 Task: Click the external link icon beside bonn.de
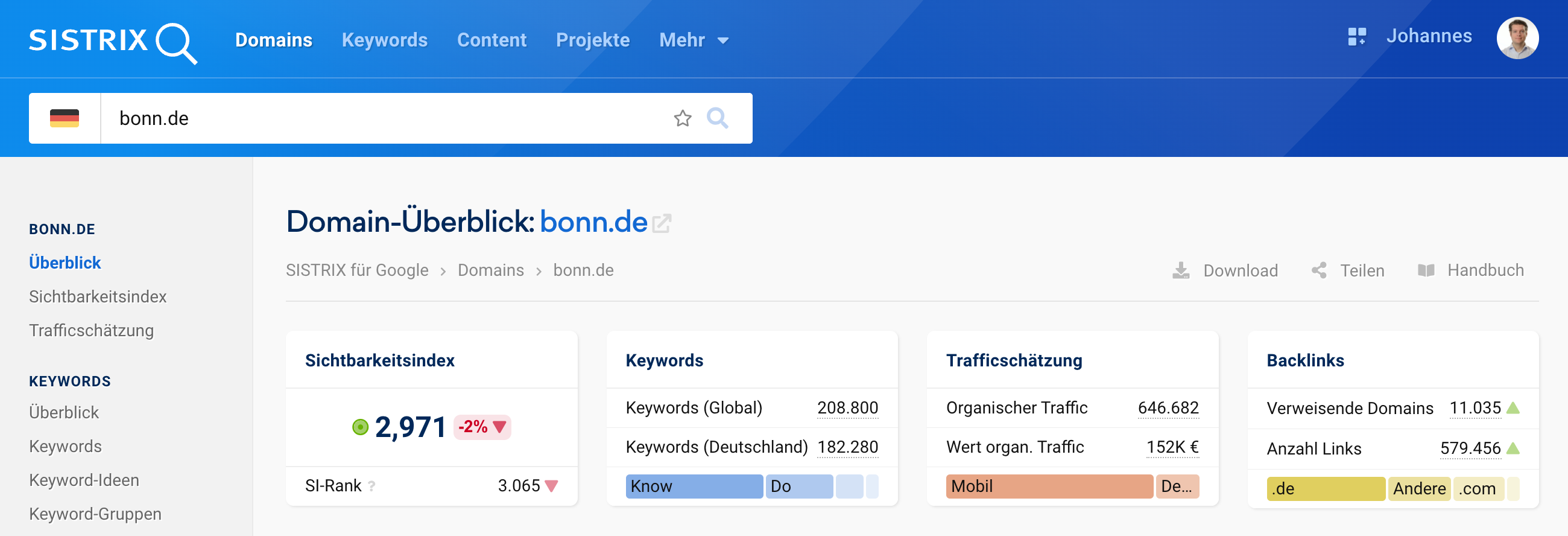pos(662,223)
